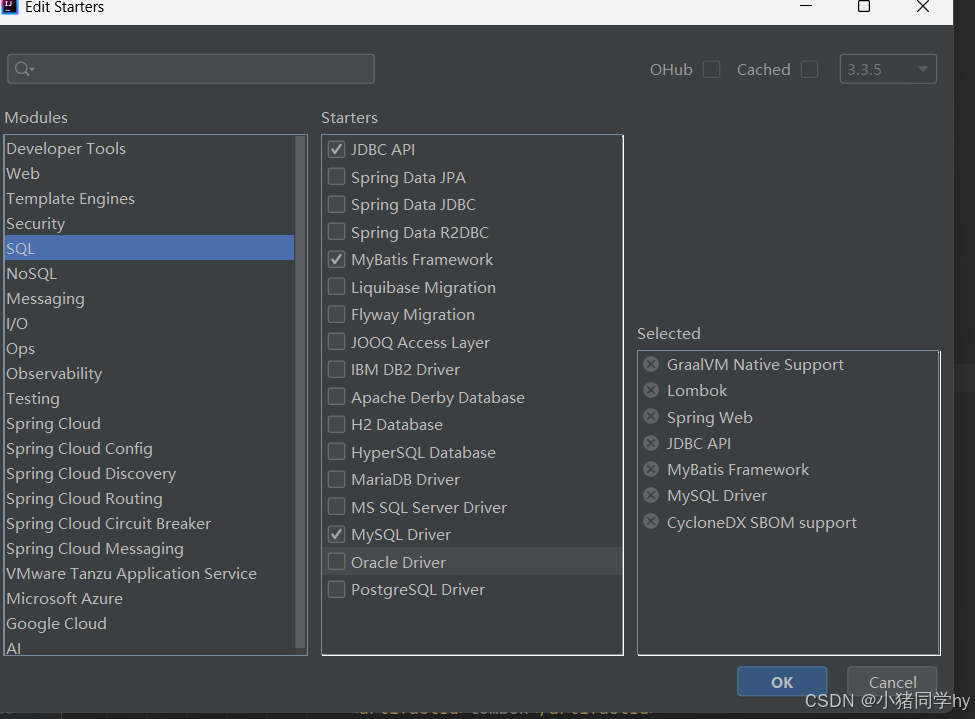Select Developer Tools module
975x719 pixels.
click(x=149, y=149)
